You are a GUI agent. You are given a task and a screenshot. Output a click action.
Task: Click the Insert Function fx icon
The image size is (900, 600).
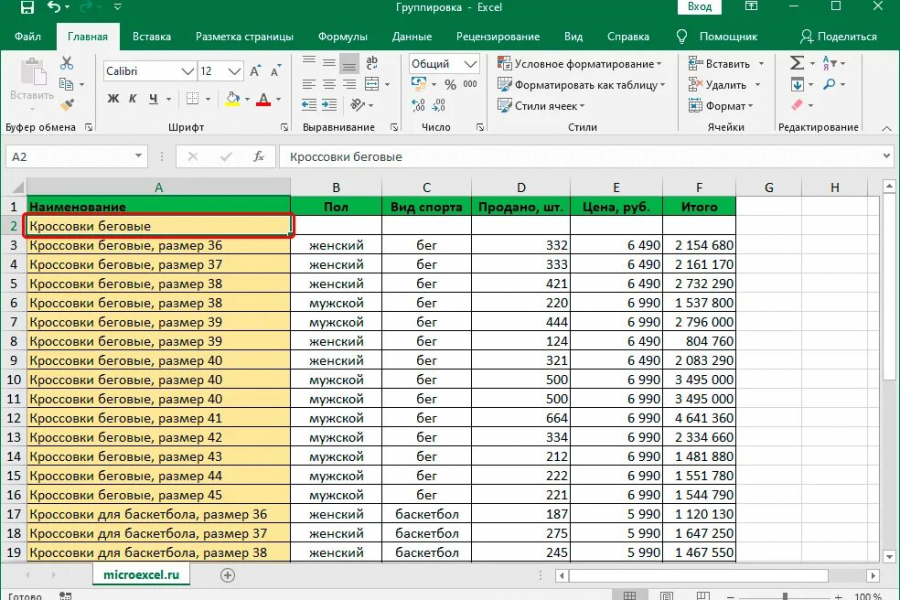(x=258, y=157)
